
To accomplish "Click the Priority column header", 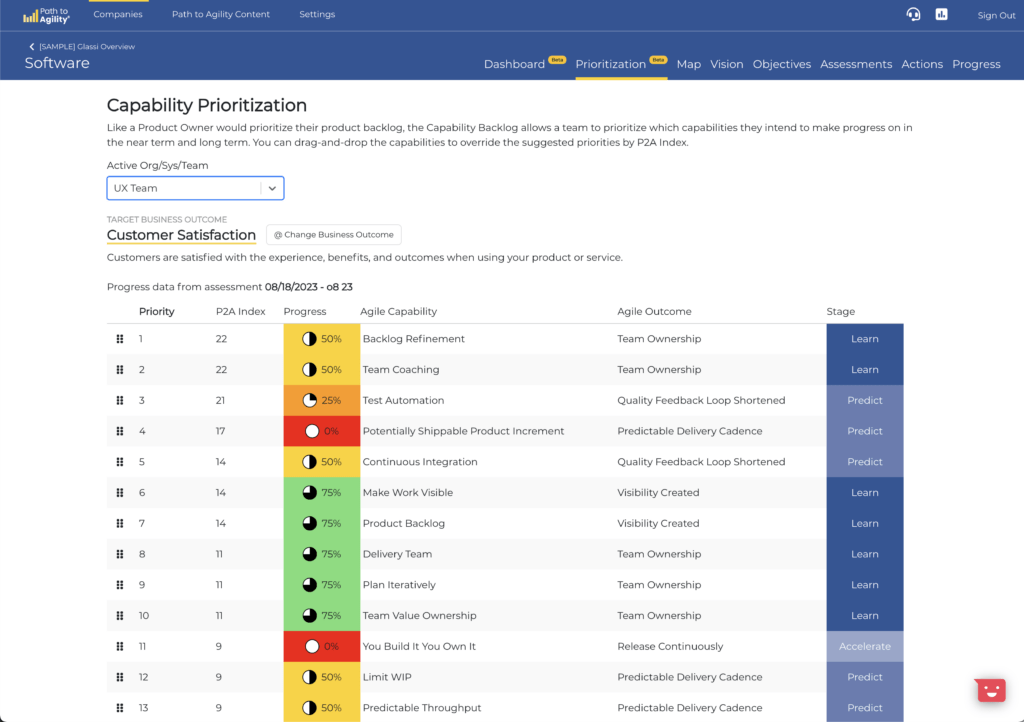I will [157, 311].
